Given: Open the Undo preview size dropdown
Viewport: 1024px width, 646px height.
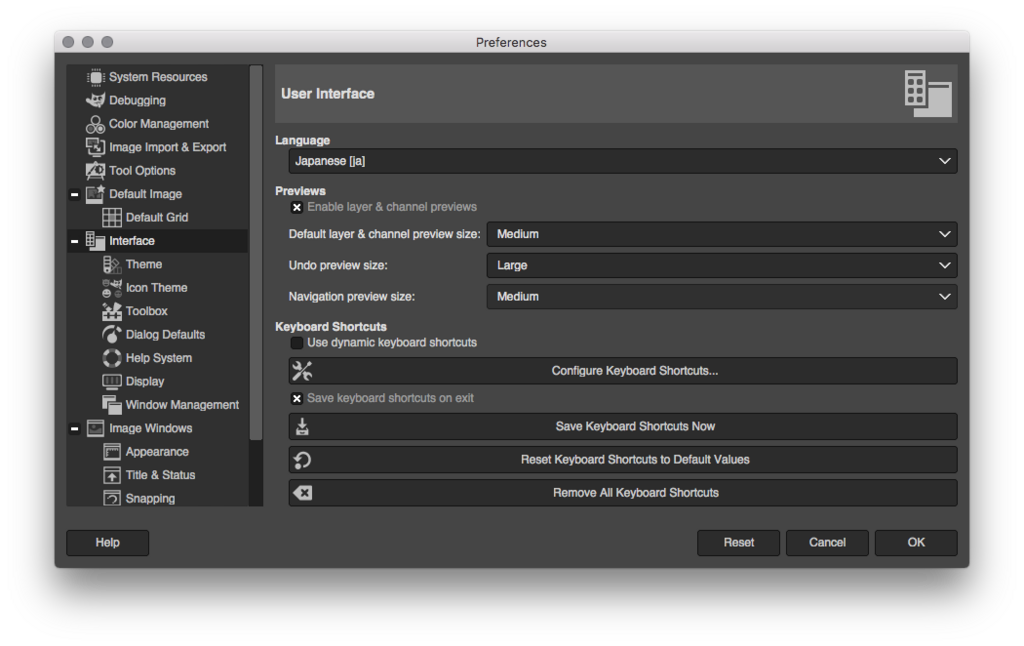Looking at the screenshot, I should coord(722,266).
